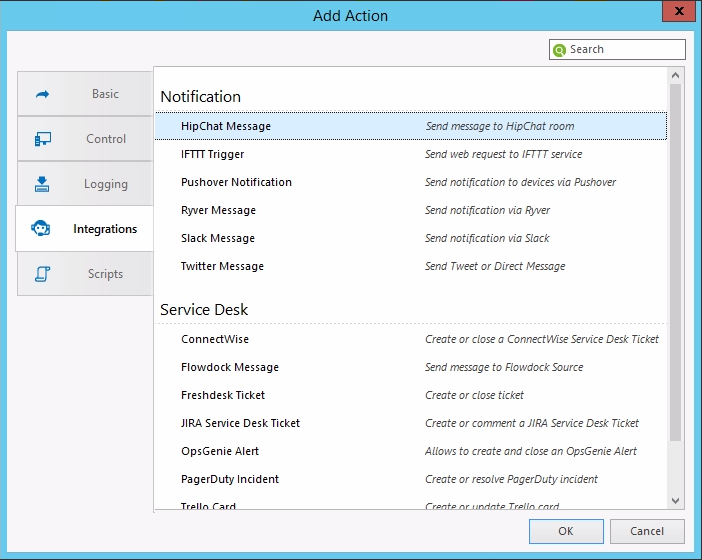Click 'Create or resolve PagerDuty incident' text

(x=511, y=479)
